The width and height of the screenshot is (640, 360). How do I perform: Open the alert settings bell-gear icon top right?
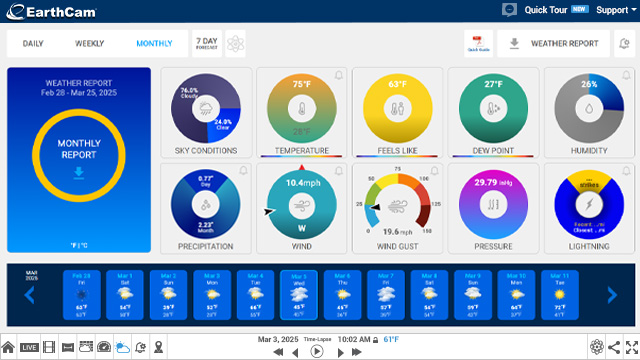pyautogui.click(x=624, y=44)
